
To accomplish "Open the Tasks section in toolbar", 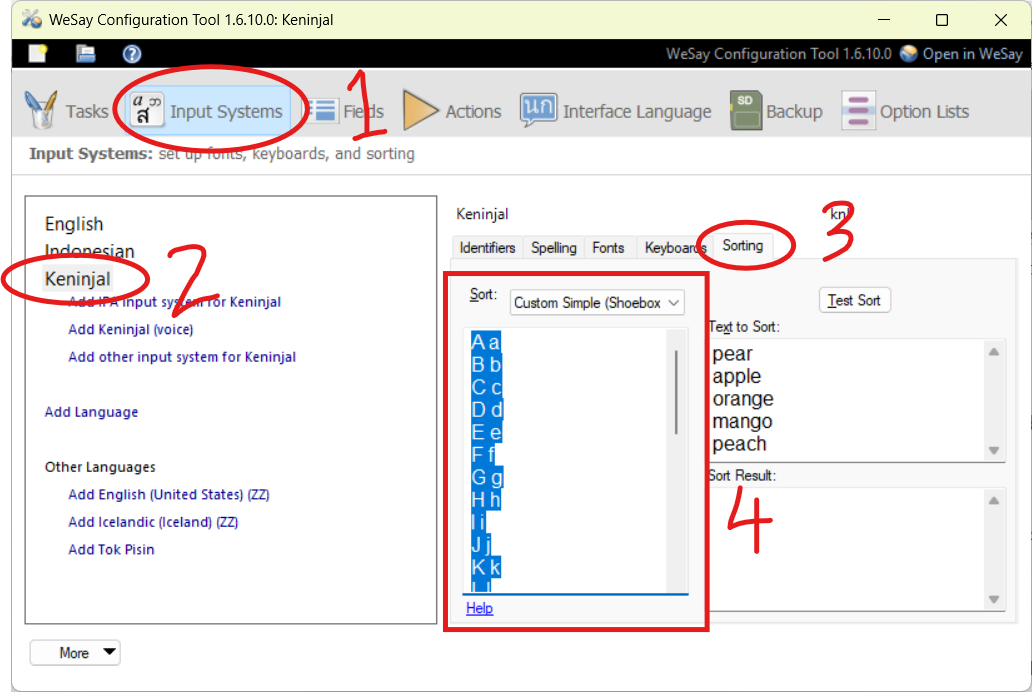I will click(66, 112).
